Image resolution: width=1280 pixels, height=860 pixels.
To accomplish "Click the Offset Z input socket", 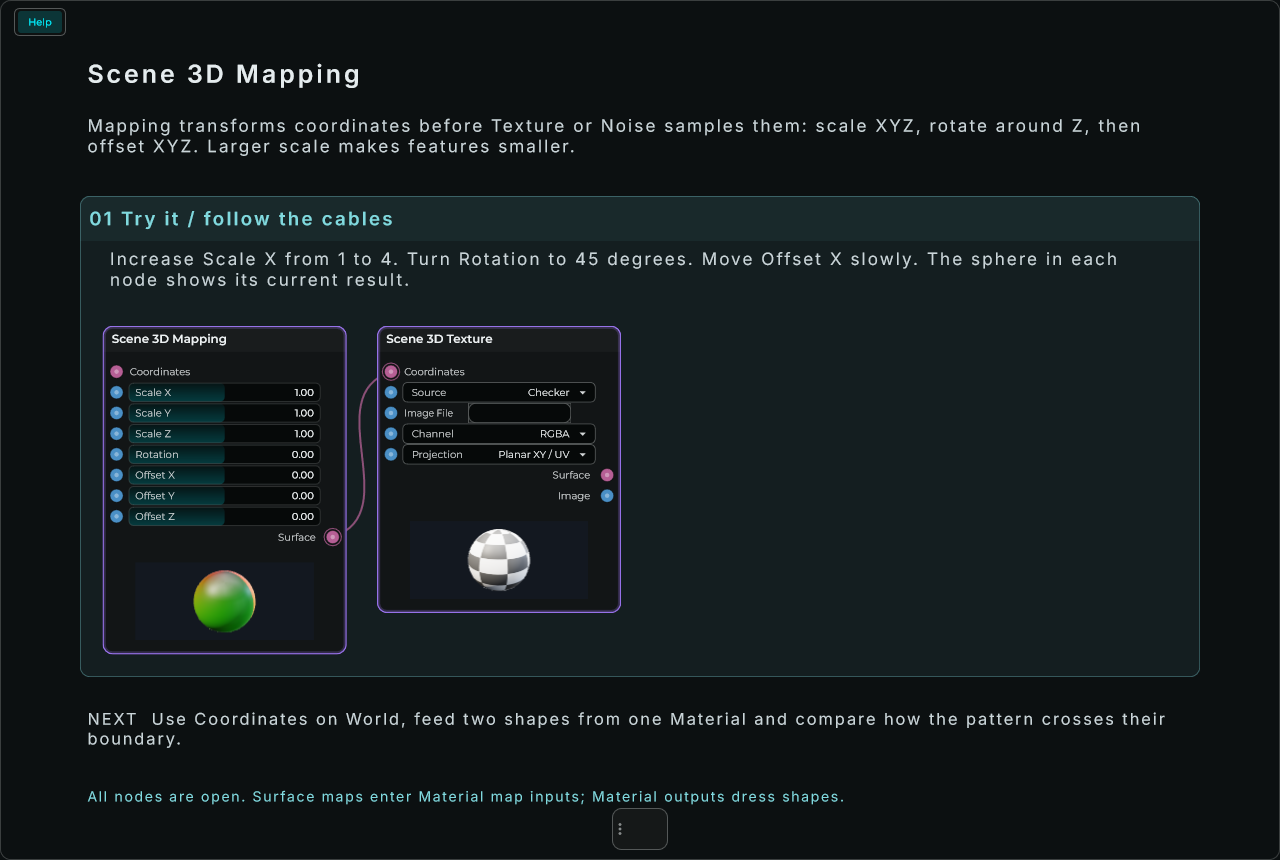I will click(117, 517).
